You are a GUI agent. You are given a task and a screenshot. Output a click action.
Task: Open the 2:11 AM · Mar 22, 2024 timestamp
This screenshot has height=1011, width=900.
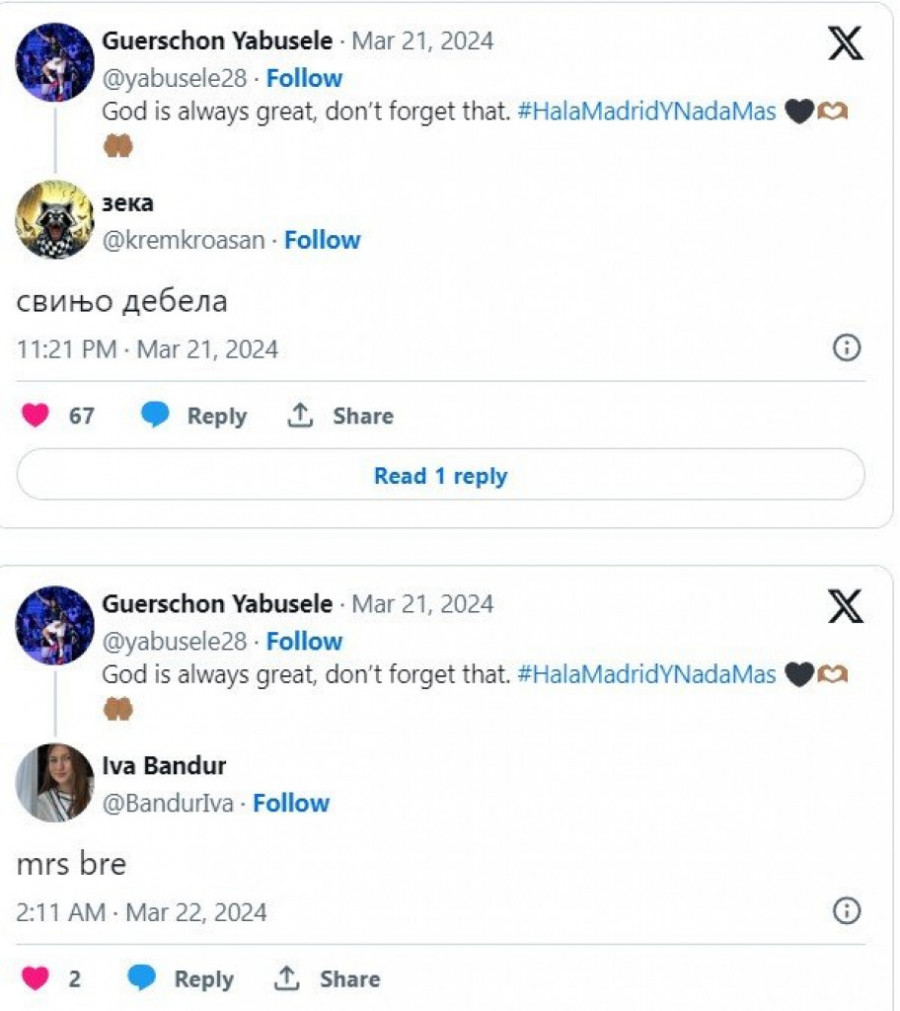tap(142, 913)
